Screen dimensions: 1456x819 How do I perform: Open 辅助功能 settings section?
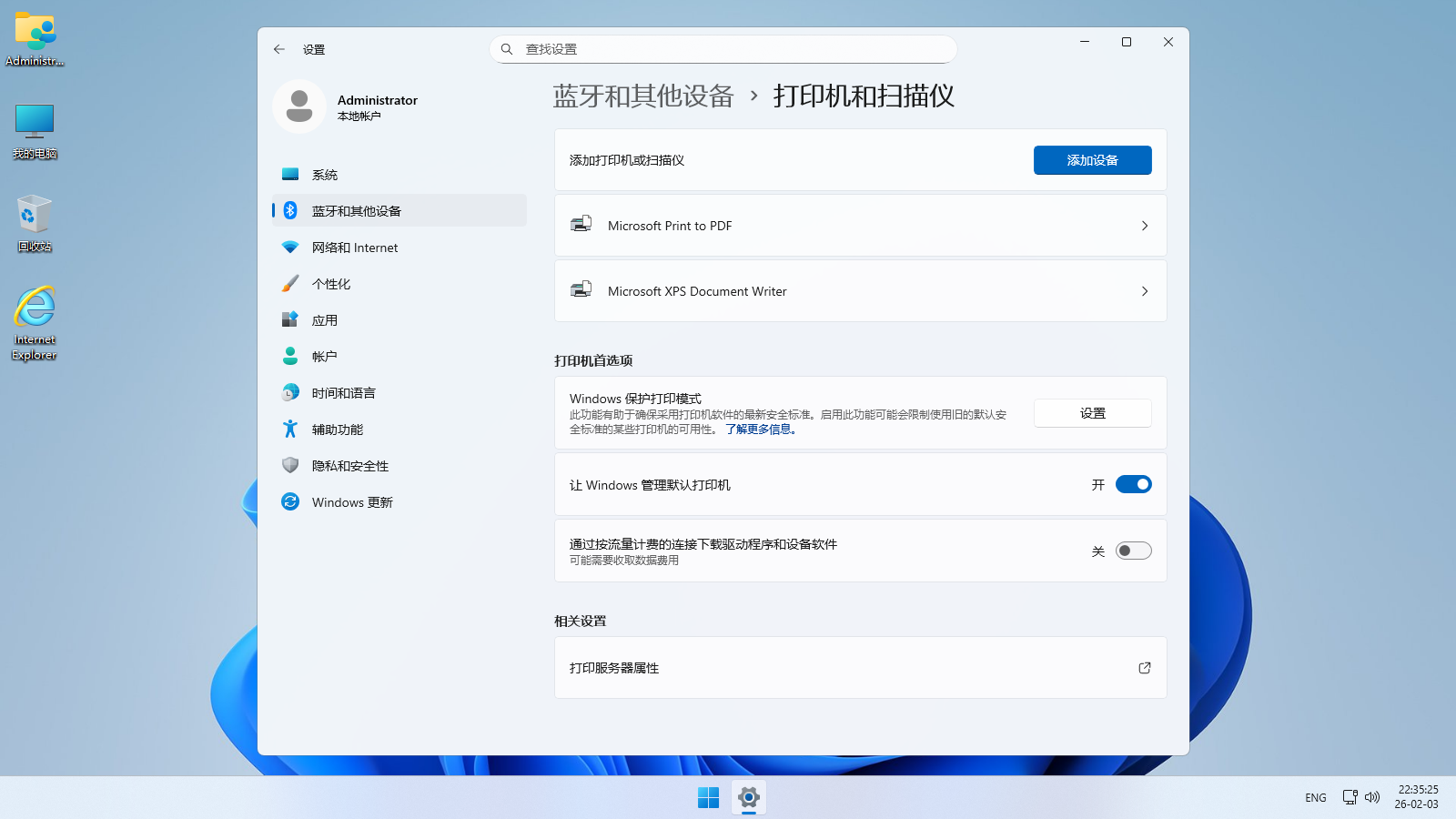click(399, 429)
